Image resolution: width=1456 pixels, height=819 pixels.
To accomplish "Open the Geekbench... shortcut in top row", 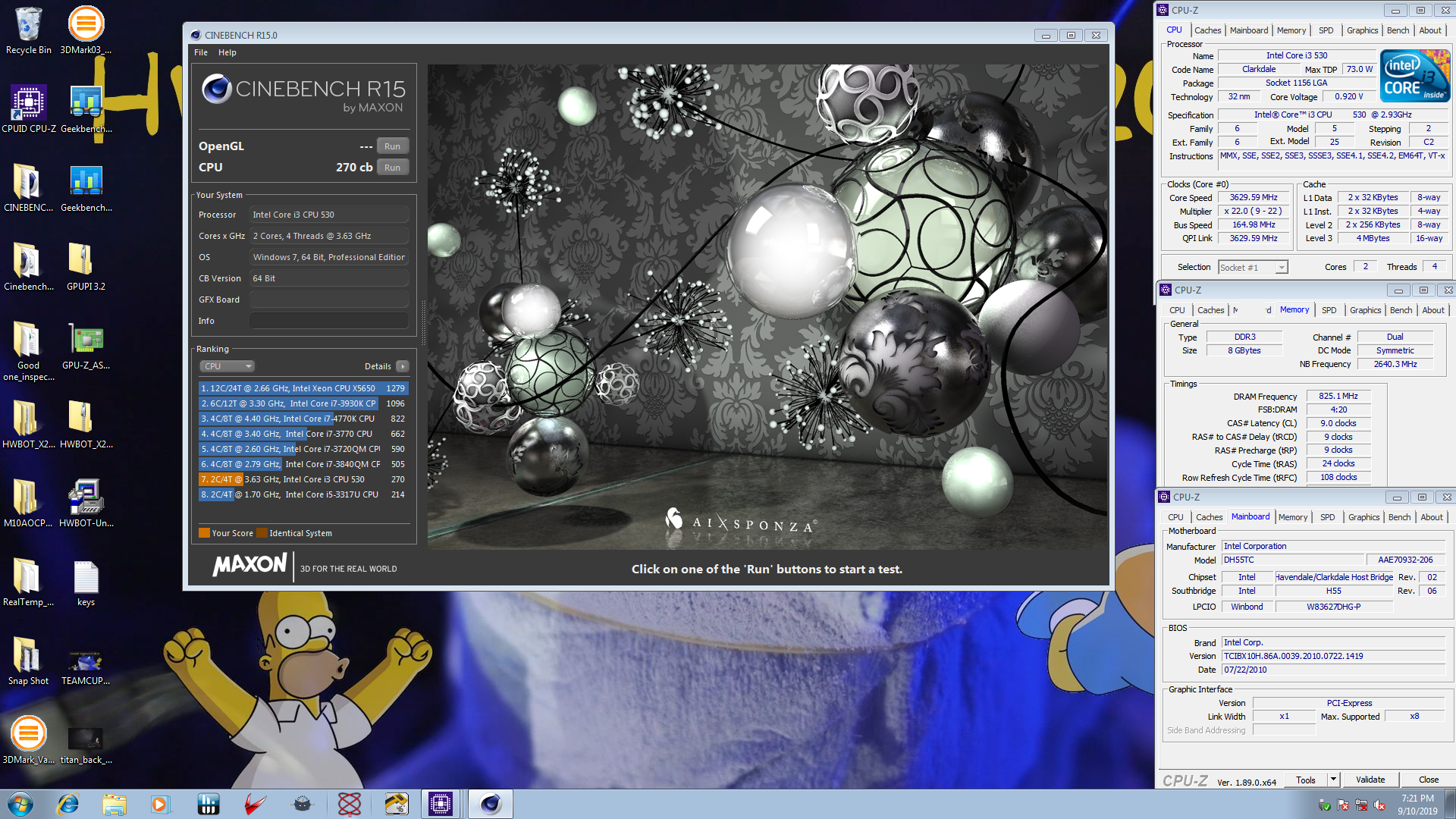I will pos(86,109).
